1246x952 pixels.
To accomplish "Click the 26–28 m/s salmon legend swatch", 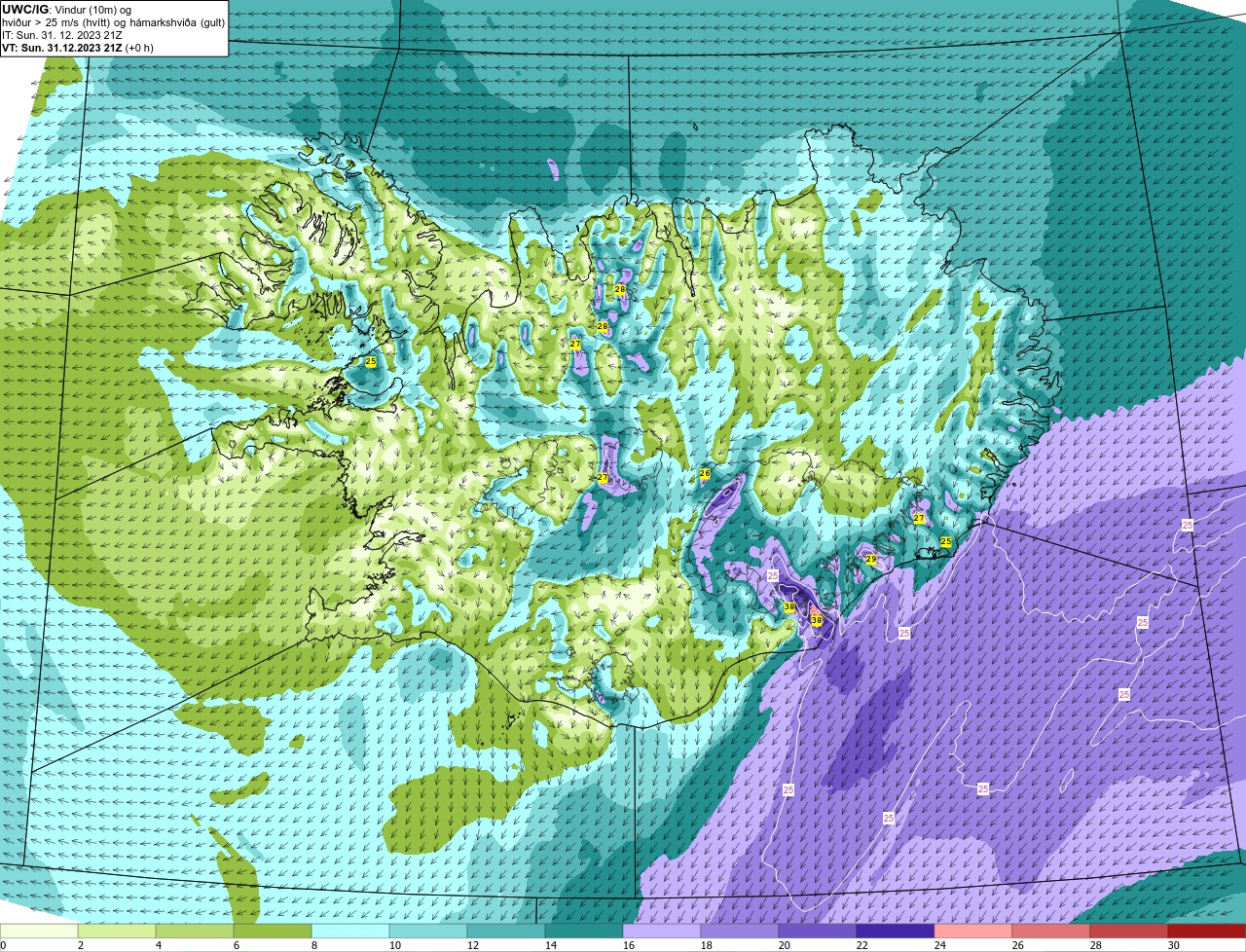I will coord(1051,932).
